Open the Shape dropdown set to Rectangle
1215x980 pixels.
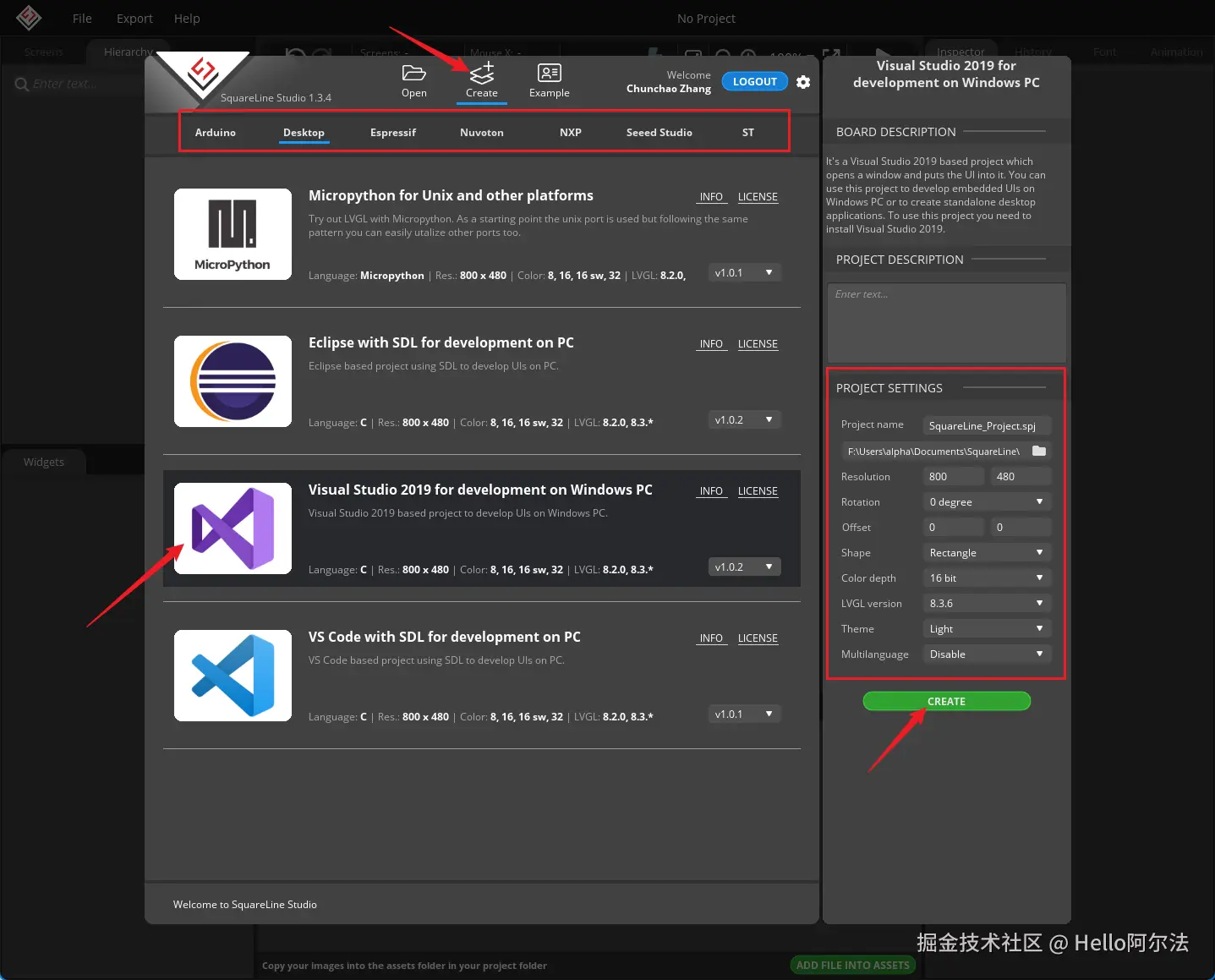[x=987, y=552]
